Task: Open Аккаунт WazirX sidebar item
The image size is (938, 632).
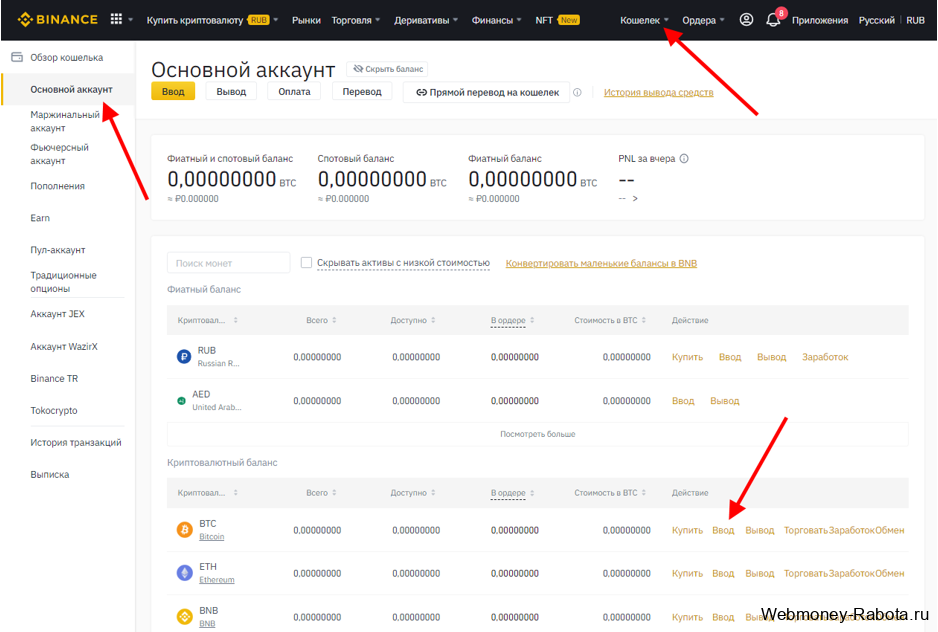Action: [63, 347]
